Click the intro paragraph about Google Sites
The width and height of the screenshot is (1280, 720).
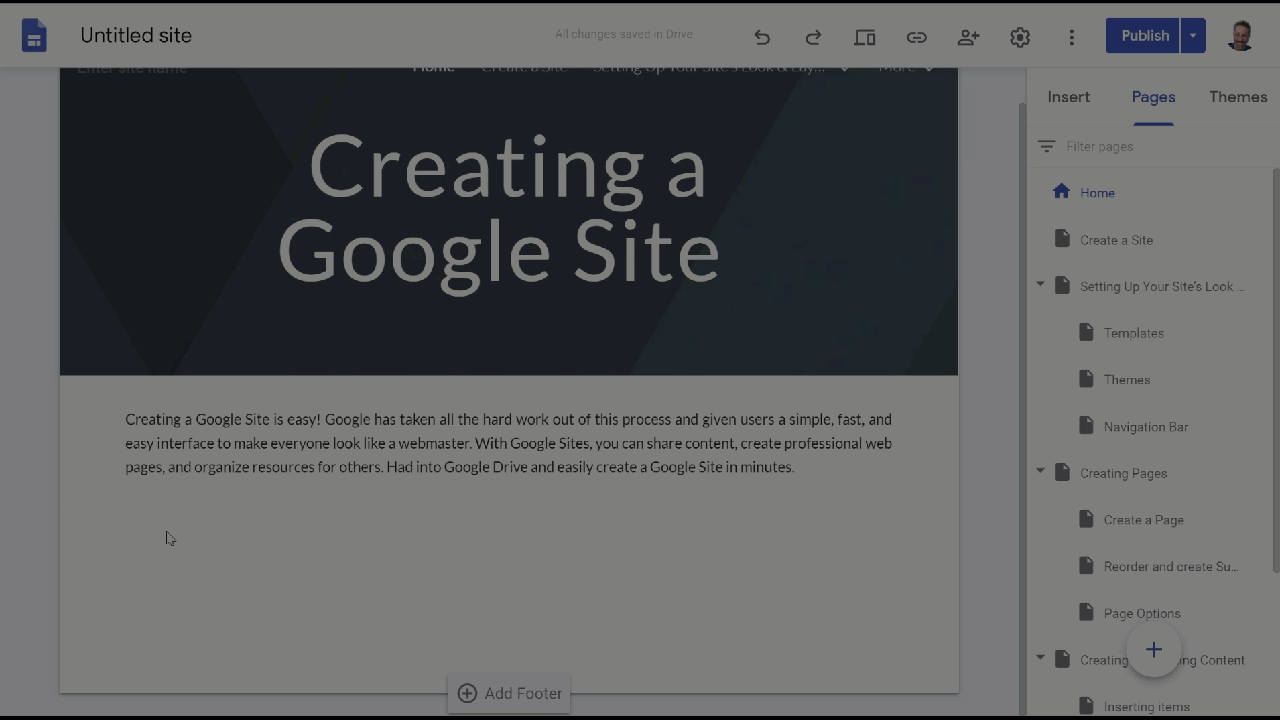509,443
